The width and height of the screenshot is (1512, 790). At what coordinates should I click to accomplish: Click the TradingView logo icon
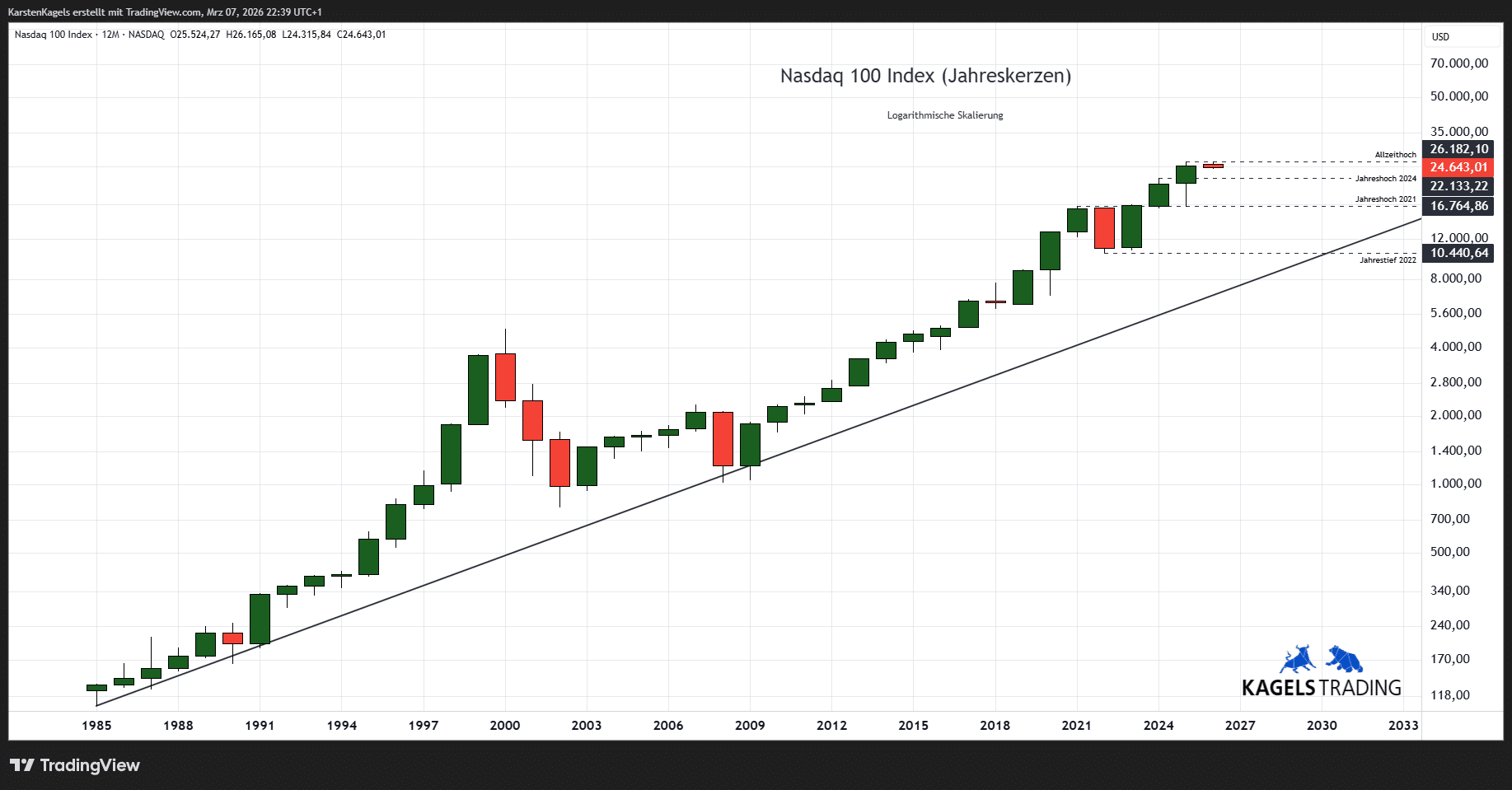(x=22, y=765)
